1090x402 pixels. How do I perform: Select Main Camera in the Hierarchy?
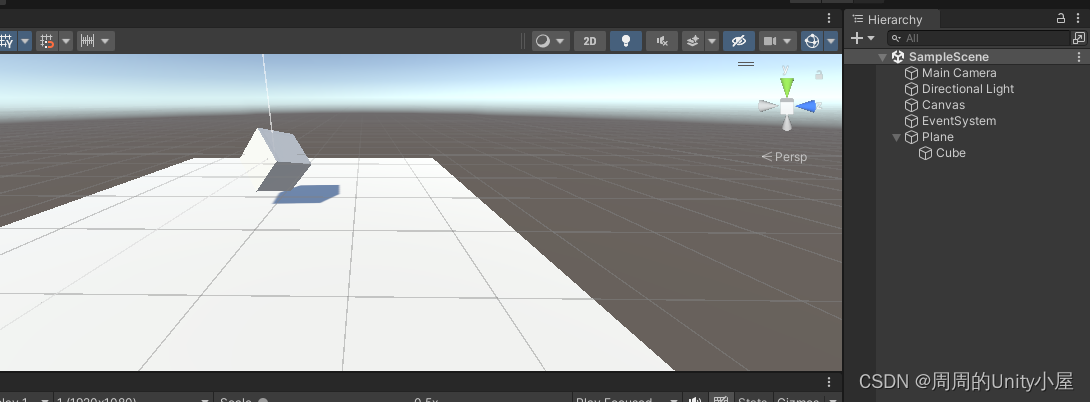pyautogui.click(x=958, y=73)
